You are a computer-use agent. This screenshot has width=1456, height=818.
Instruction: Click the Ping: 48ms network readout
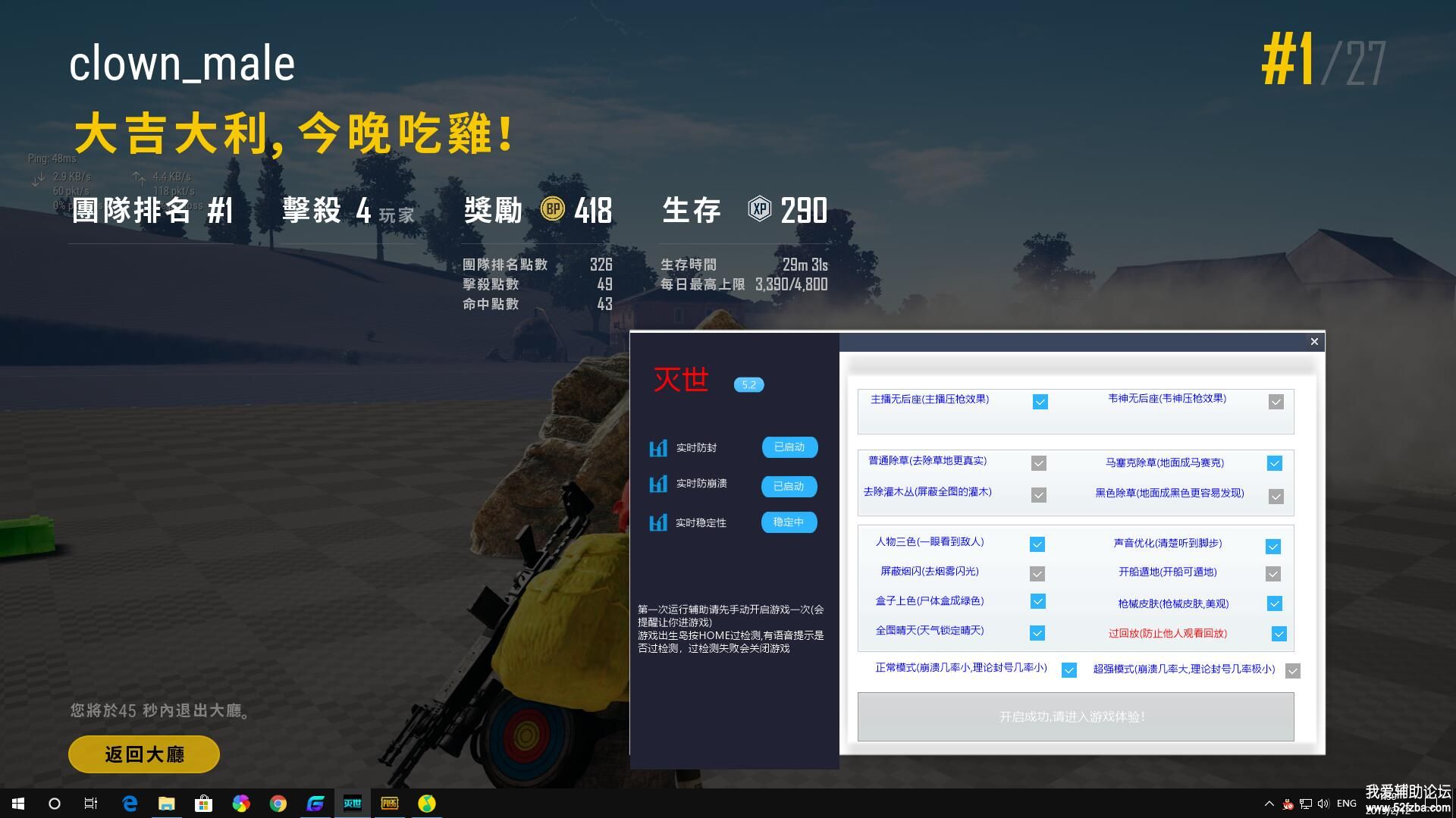pyautogui.click(x=52, y=158)
